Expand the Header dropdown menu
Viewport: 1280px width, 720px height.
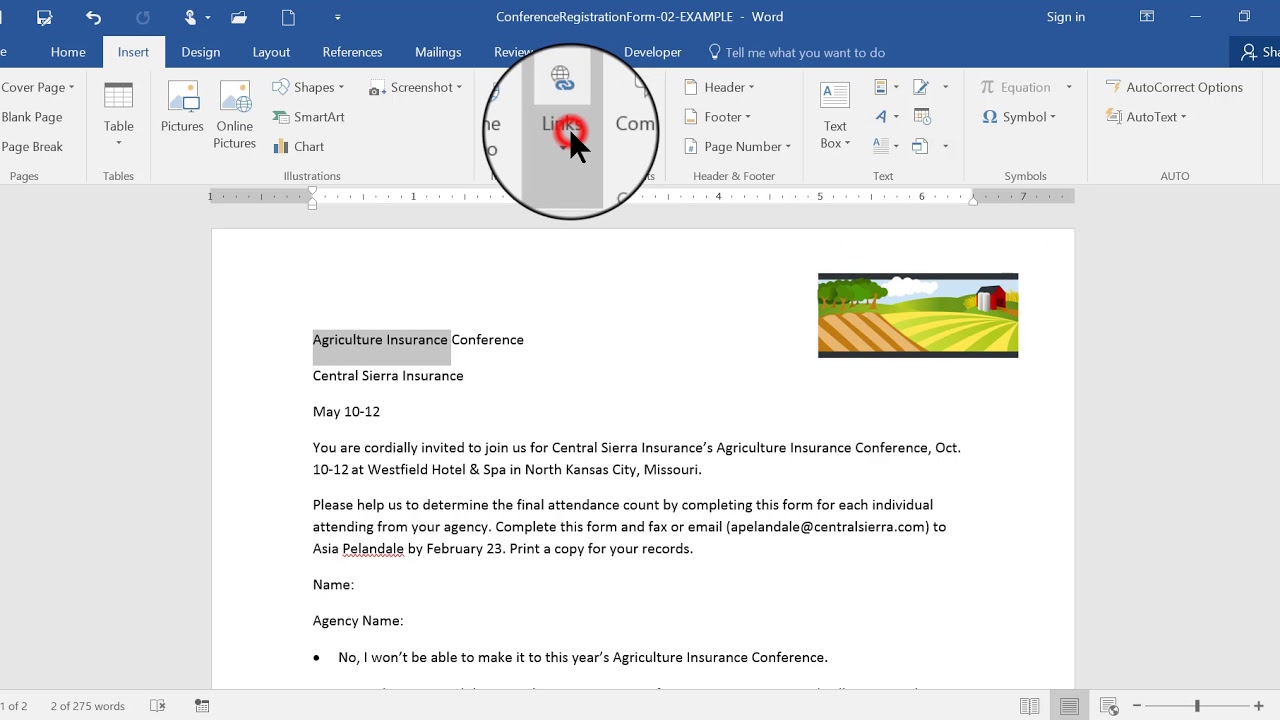click(720, 87)
